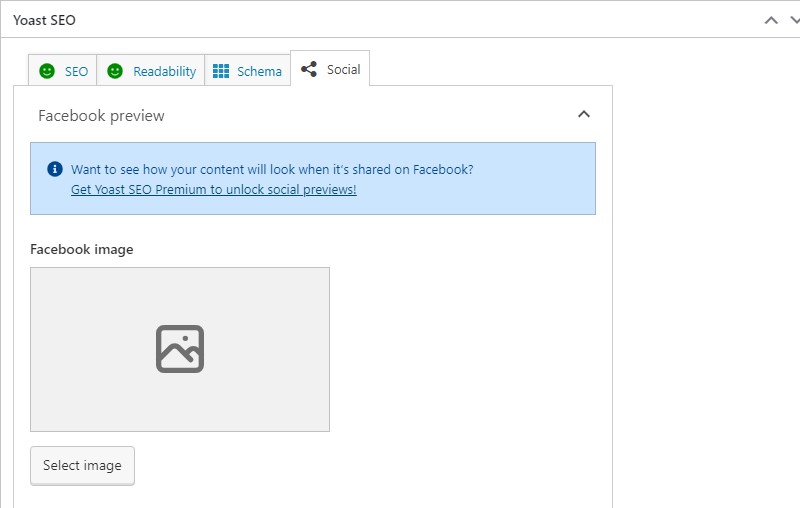
Task: Move the Yoast SEO panel up with arrow
Action: 771,20
